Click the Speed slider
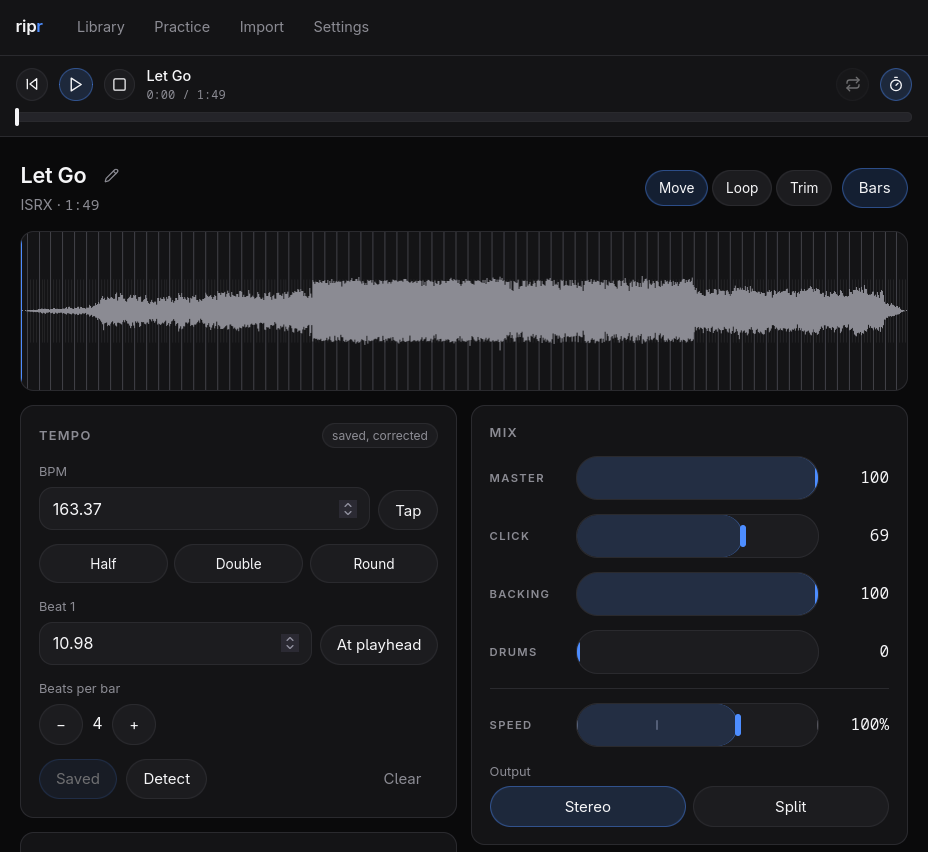The width and height of the screenshot is (928, 852). 697,725
